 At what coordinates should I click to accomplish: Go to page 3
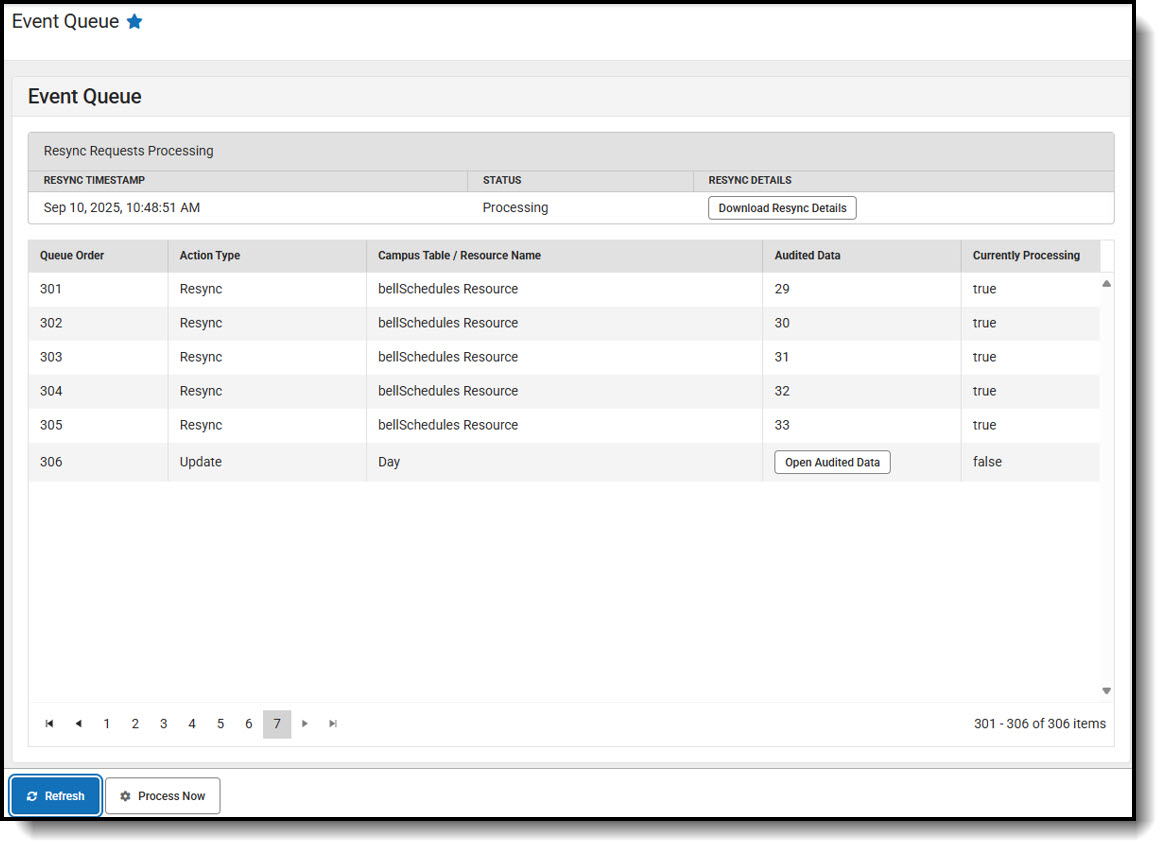[x=163, y=724]
